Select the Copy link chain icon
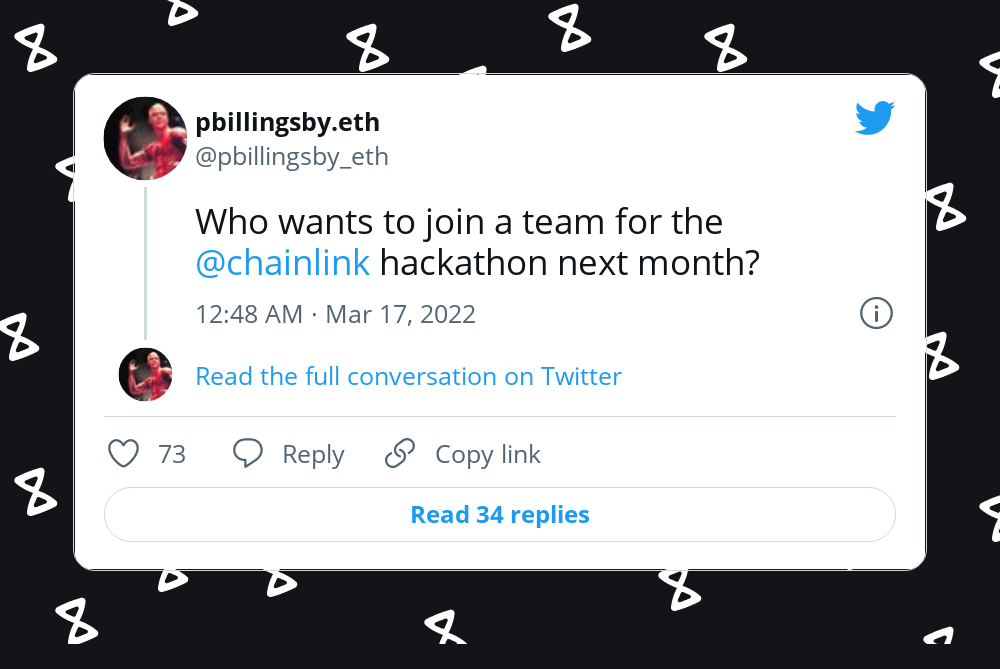1000x669 pixels. pyautogui.click(x=399, y=454)
